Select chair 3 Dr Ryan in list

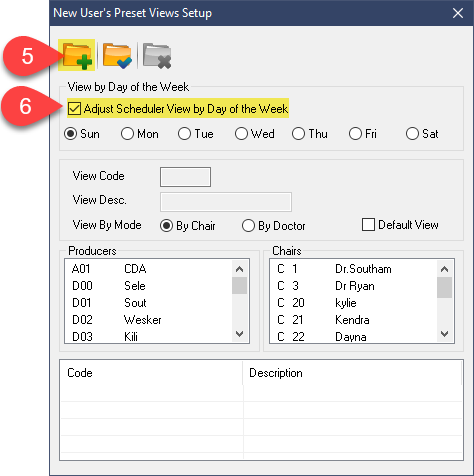tap(354, 286)
